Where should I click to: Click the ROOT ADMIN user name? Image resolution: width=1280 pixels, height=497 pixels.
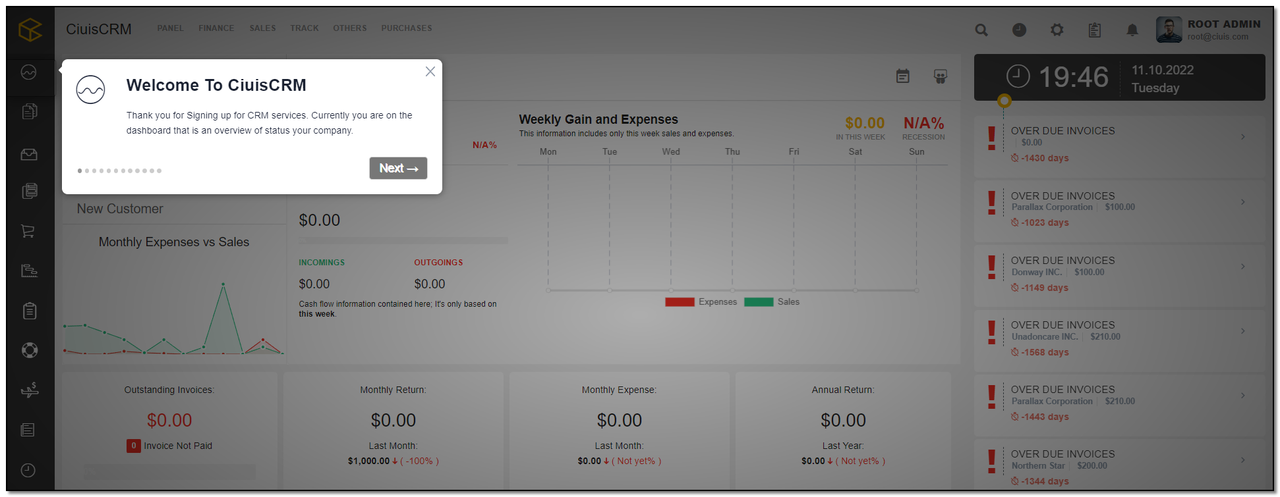(1224, 23)
